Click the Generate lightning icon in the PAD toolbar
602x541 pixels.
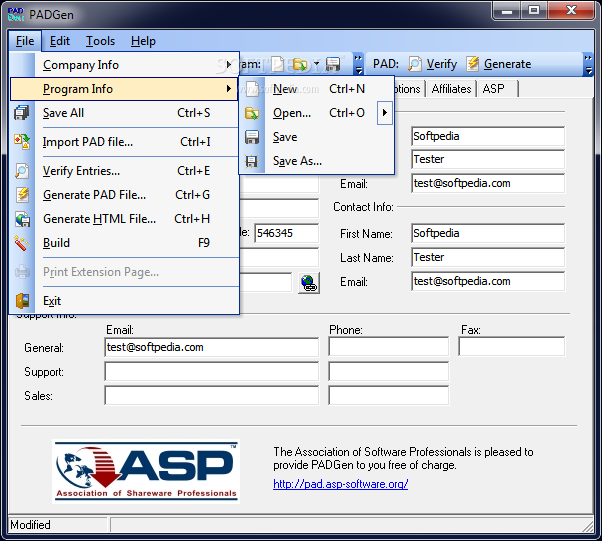473,64
